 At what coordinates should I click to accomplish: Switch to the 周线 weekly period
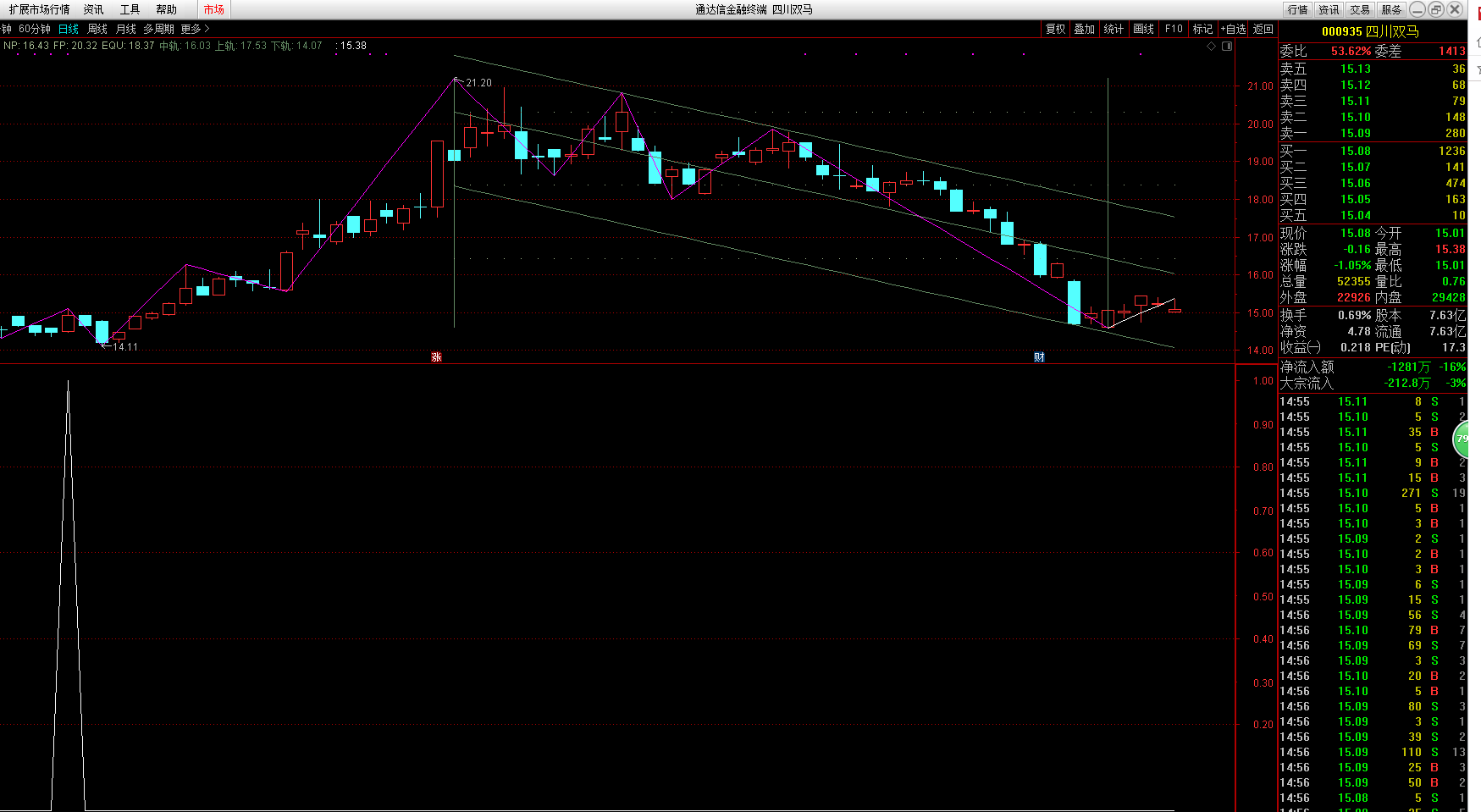tap(97, 29)
